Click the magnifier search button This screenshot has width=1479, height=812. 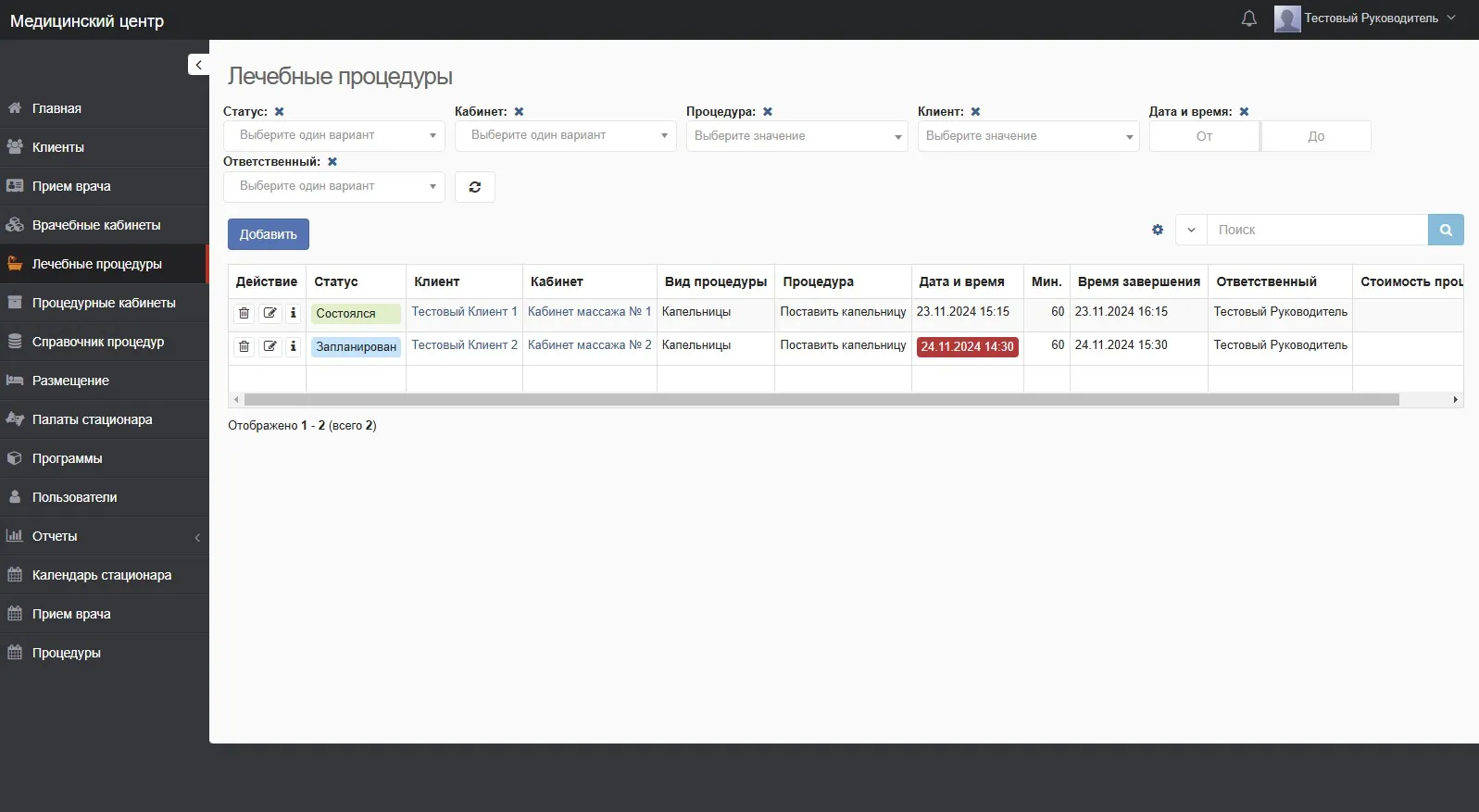pyautogui.click(x=1445, y=230)
